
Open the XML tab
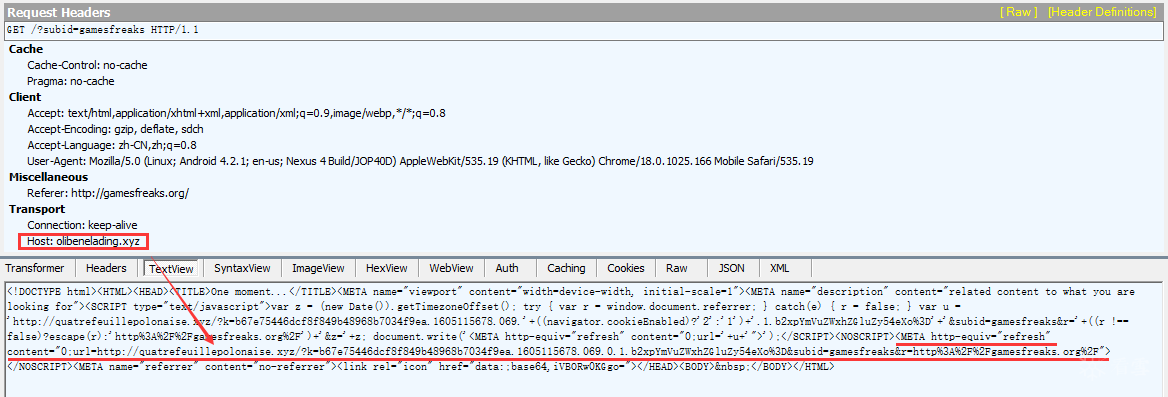tap(780, 268)
